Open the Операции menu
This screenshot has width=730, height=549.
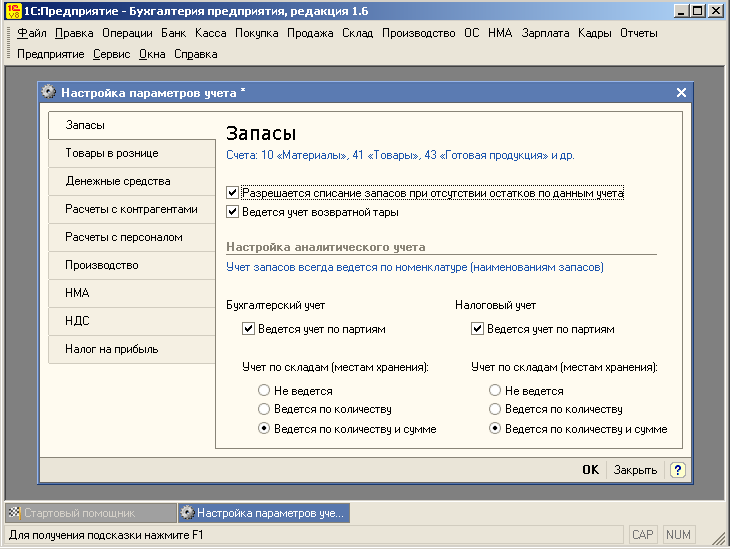[127, 33]
